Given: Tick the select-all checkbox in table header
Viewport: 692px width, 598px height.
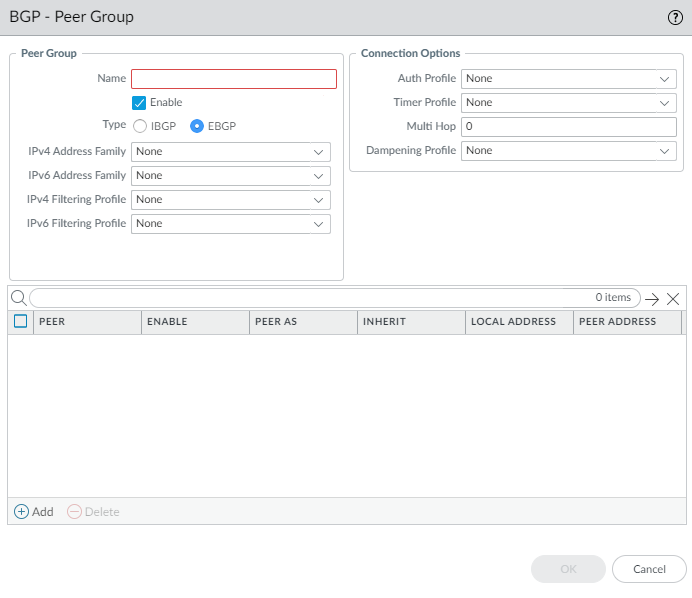Looking at the screenshot, I should pos(21,321).
